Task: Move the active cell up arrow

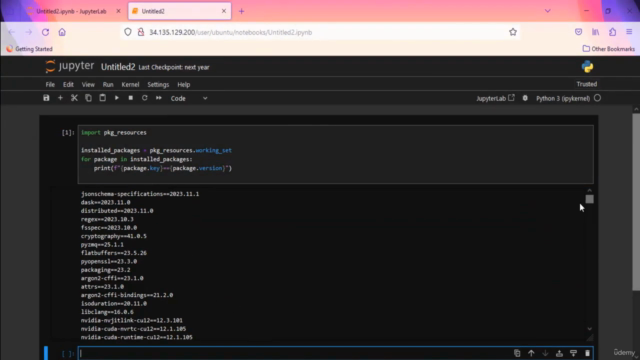Action: point(531,353)
